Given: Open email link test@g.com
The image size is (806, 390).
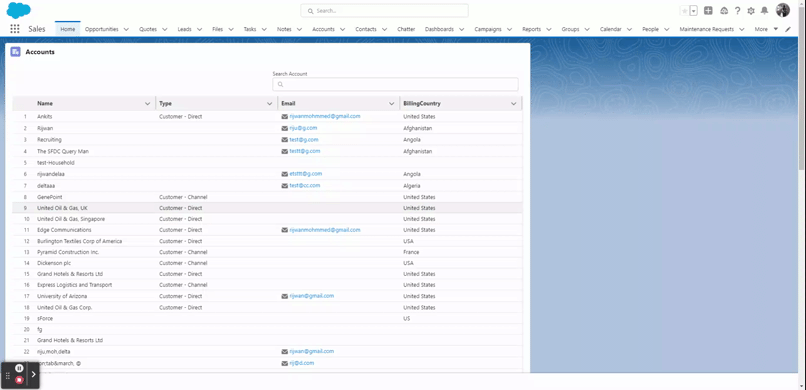Looking at the screenshot, I should click(304, 139).
